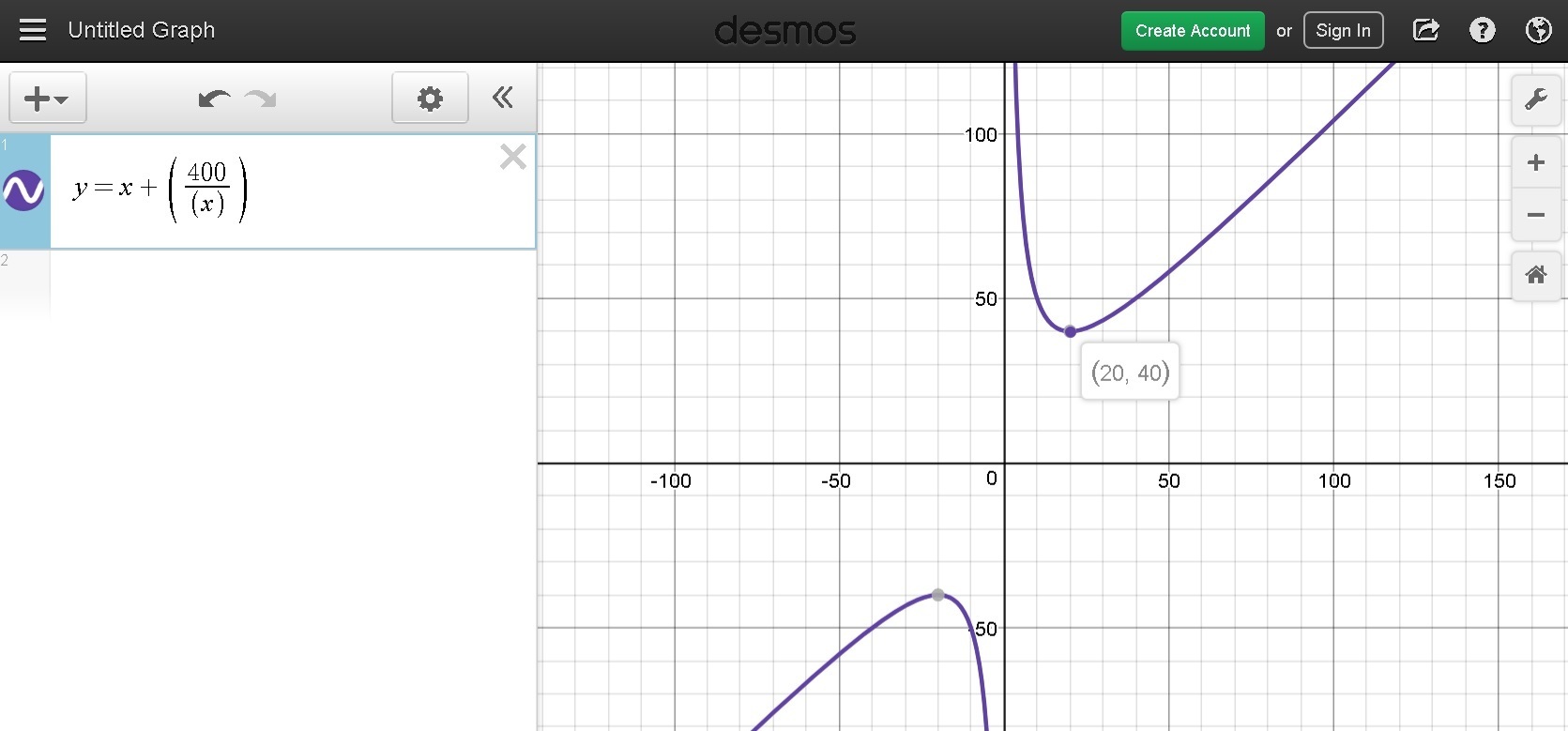Viewport: 1568px width, 731px height.
Task: Click the empty expression row 2
Action: pyautogui.click(x=293, y=286)
